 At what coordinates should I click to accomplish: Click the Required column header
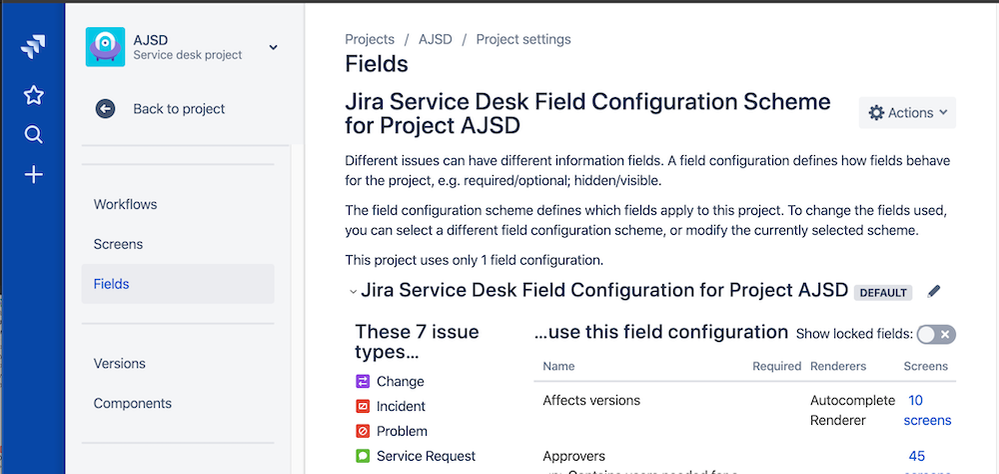pos(777,366)
